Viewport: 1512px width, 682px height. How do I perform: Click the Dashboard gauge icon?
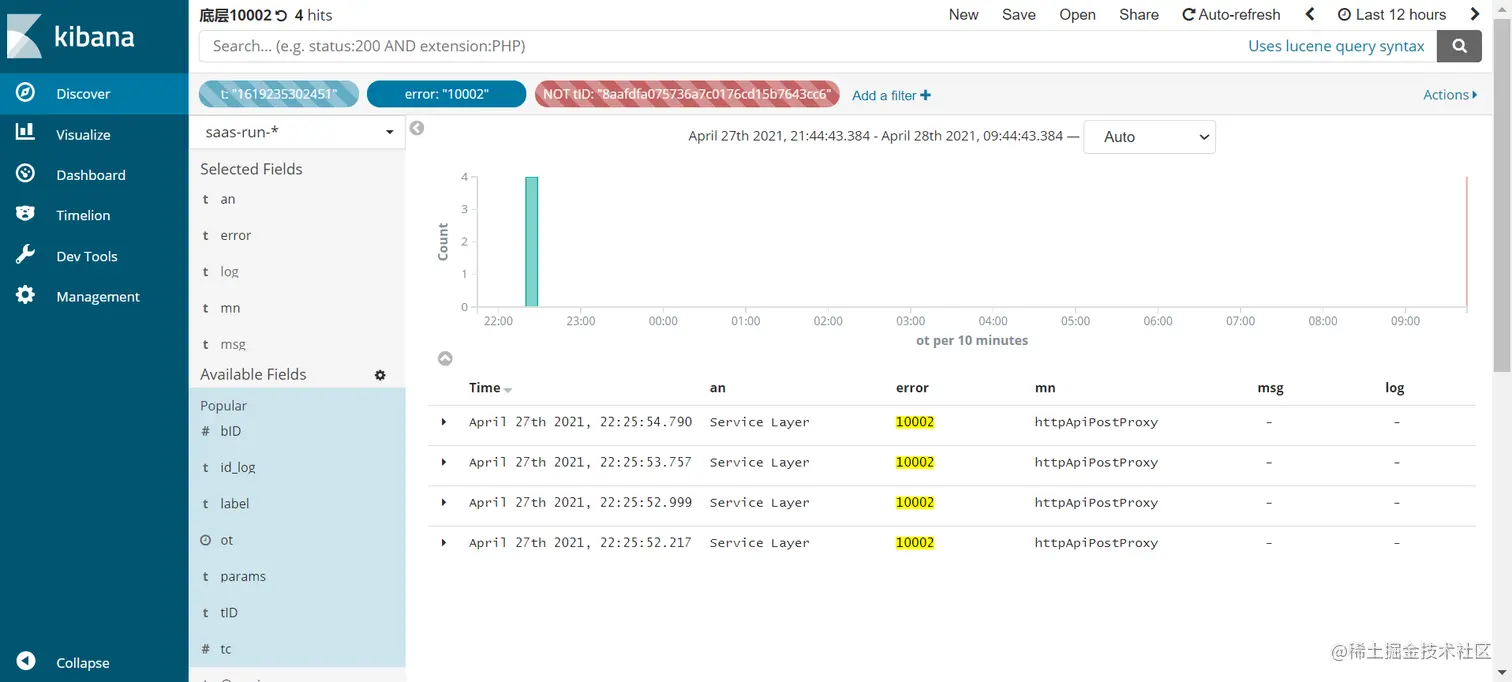[x=26, y=174]
